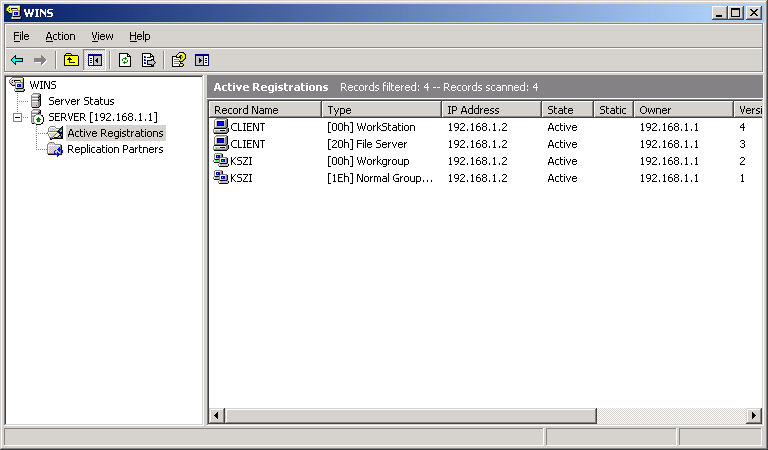
Task: Click the [00h] WorkStation type cell
Action: click(371, 127)
